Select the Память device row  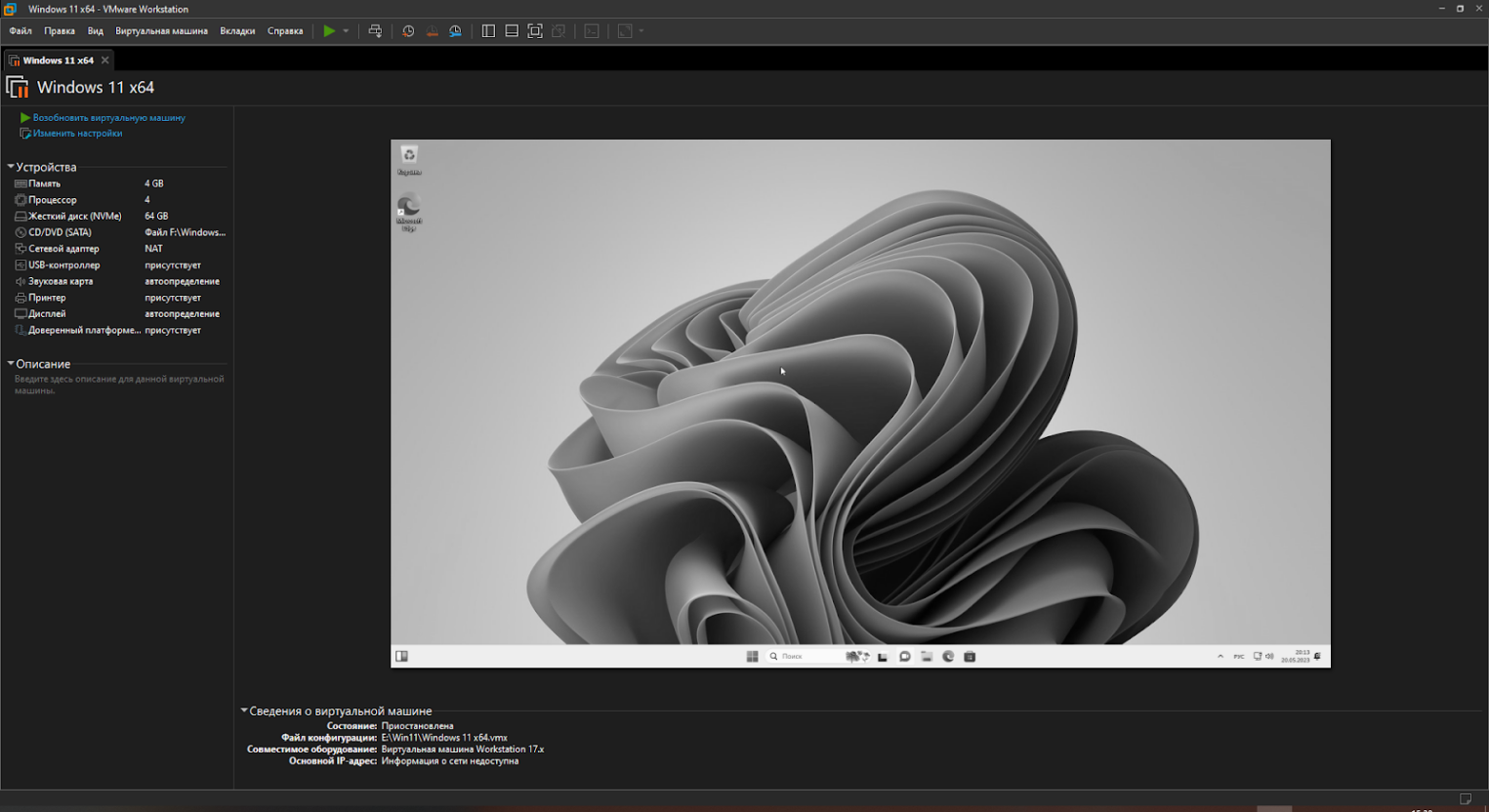tap(119, 183)
